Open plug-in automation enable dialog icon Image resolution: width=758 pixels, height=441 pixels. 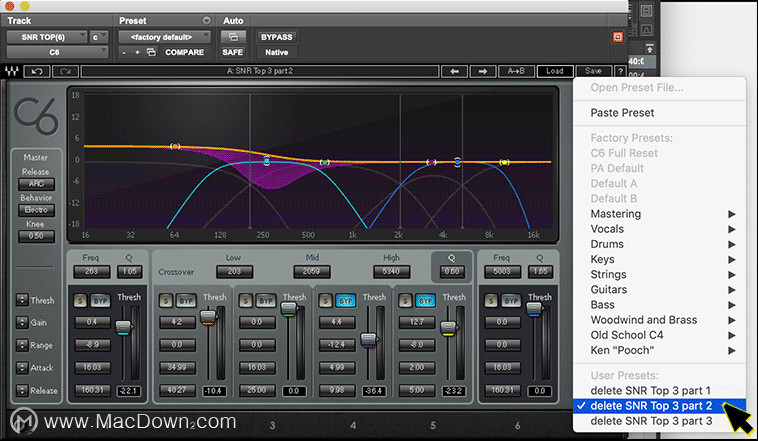coord(233,37)
